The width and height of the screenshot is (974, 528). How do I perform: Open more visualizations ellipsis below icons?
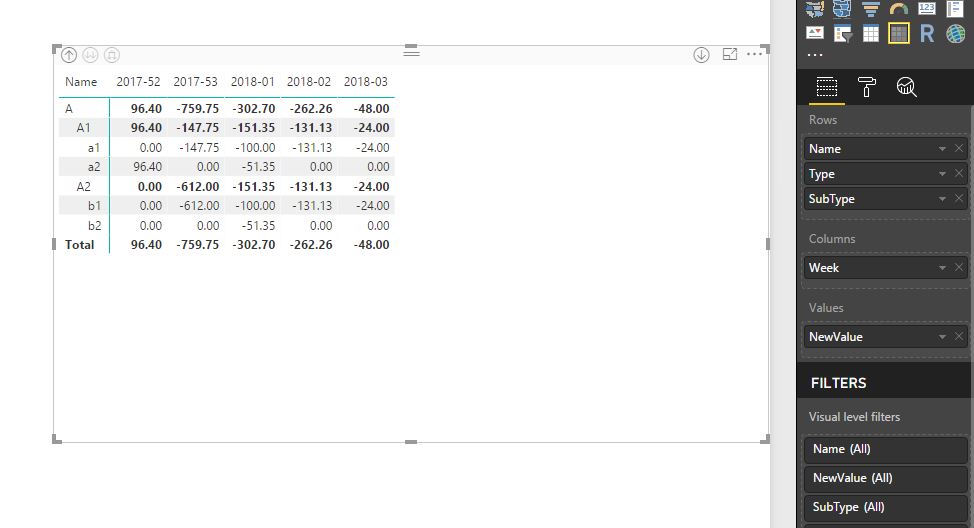click(814, 55)
